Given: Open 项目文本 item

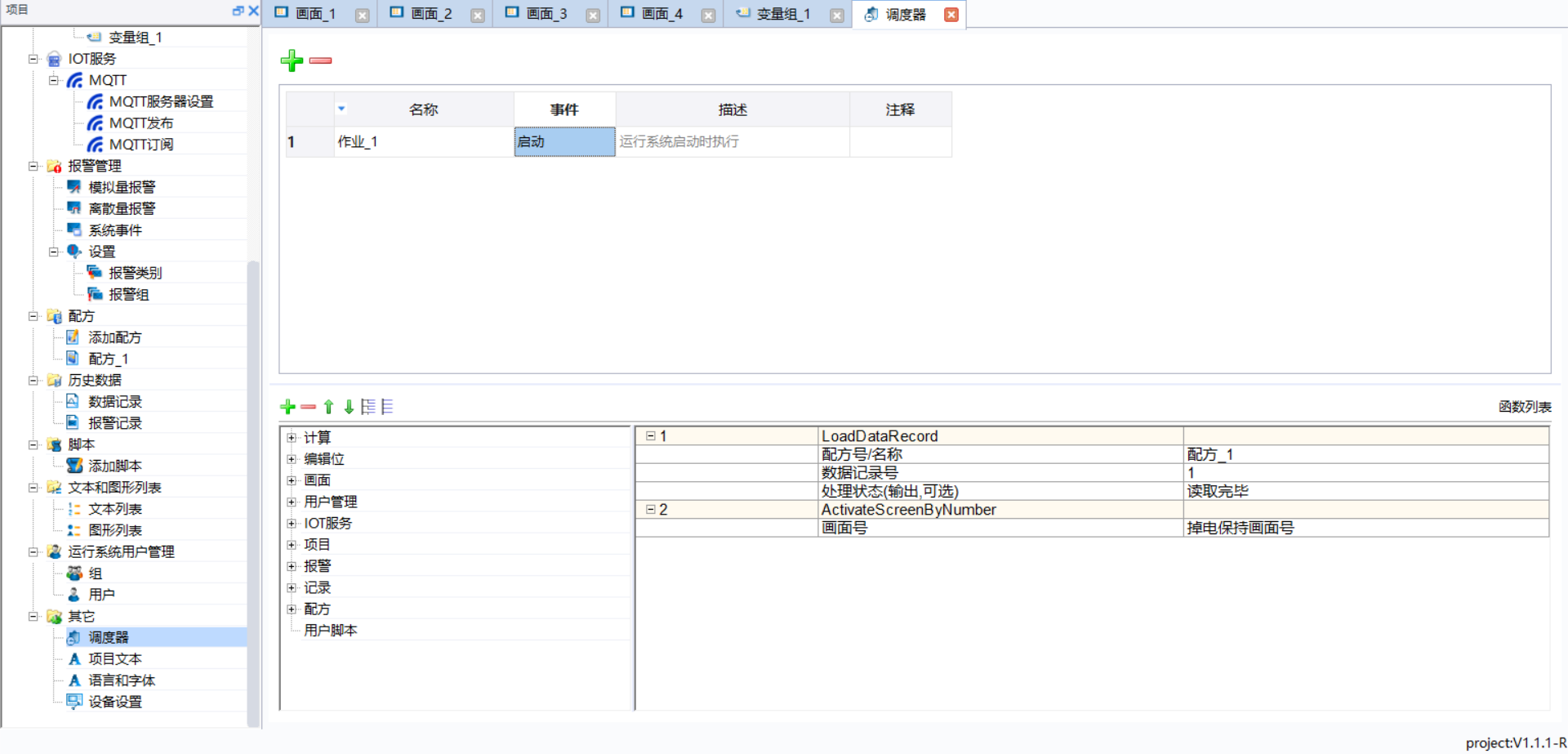Looking at the screenshot, I should click(114, 658).
